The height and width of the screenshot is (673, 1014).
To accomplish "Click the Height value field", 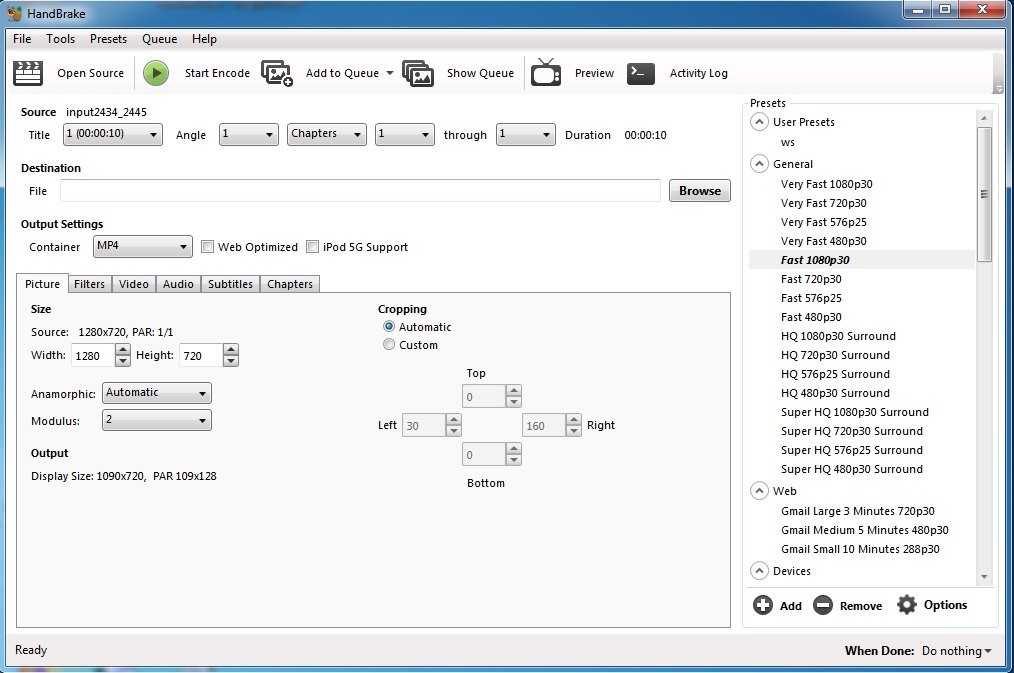I will tap(200, 356).
